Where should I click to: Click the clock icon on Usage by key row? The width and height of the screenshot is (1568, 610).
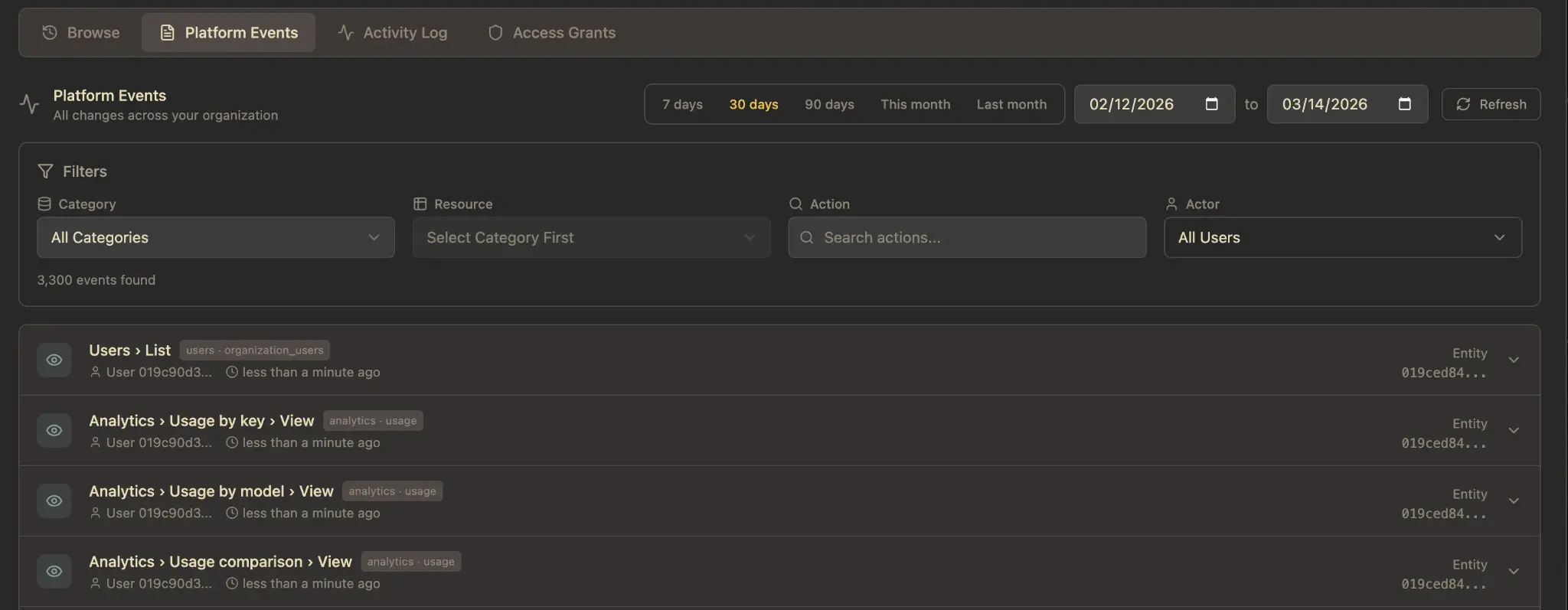pyautogui.click(x=232, y=442)
